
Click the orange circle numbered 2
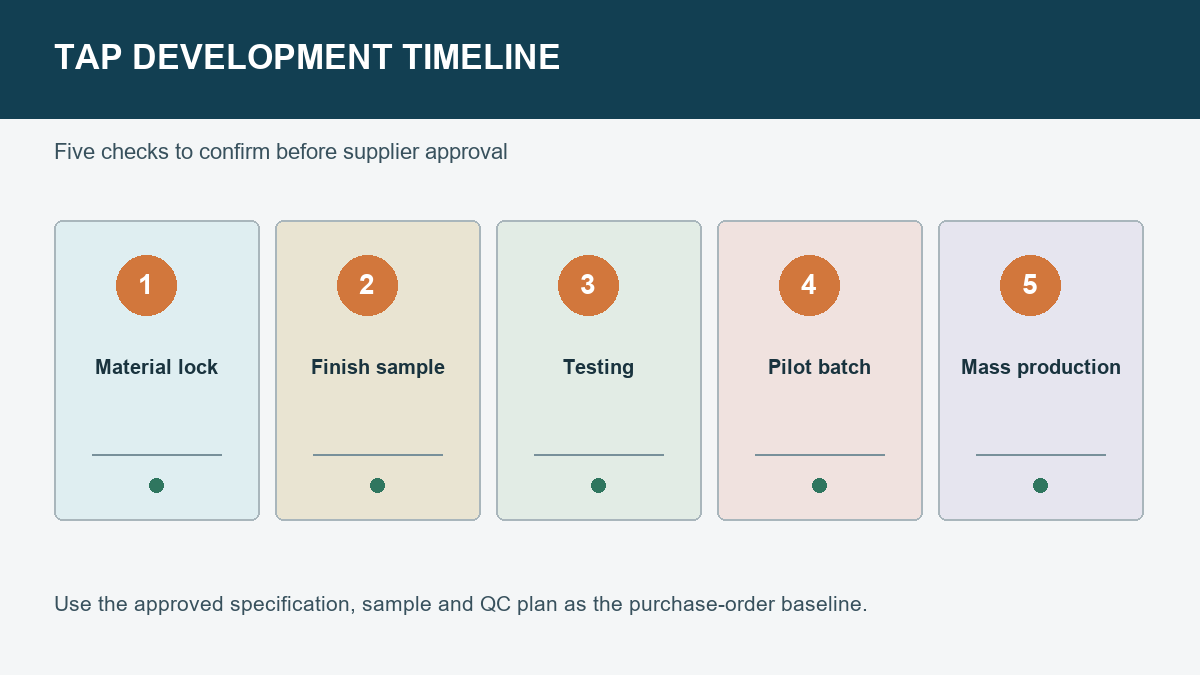pyautogui.click(x=367, y=285)
